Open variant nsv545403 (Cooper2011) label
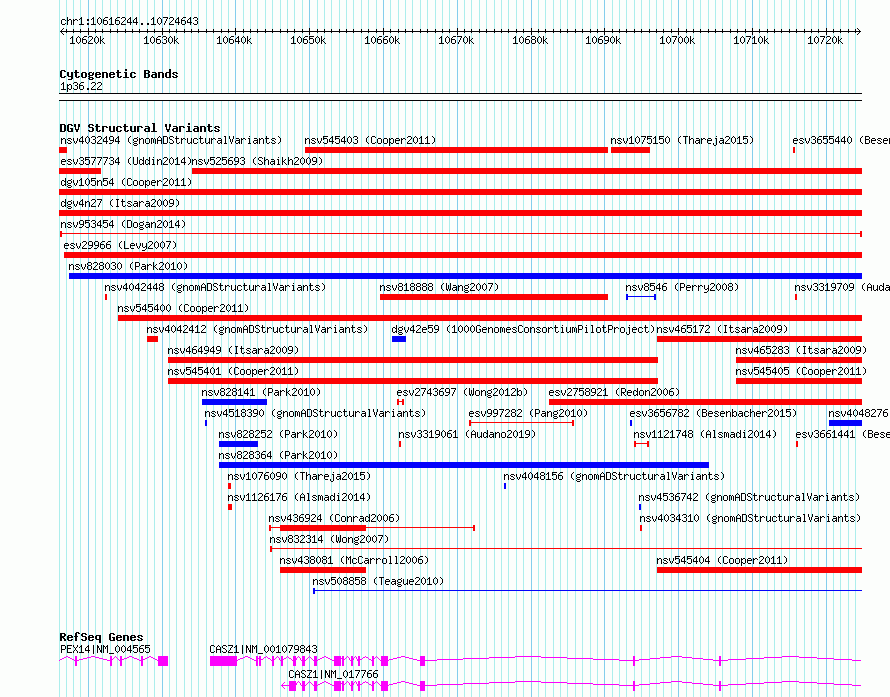 tap(370, 140)
